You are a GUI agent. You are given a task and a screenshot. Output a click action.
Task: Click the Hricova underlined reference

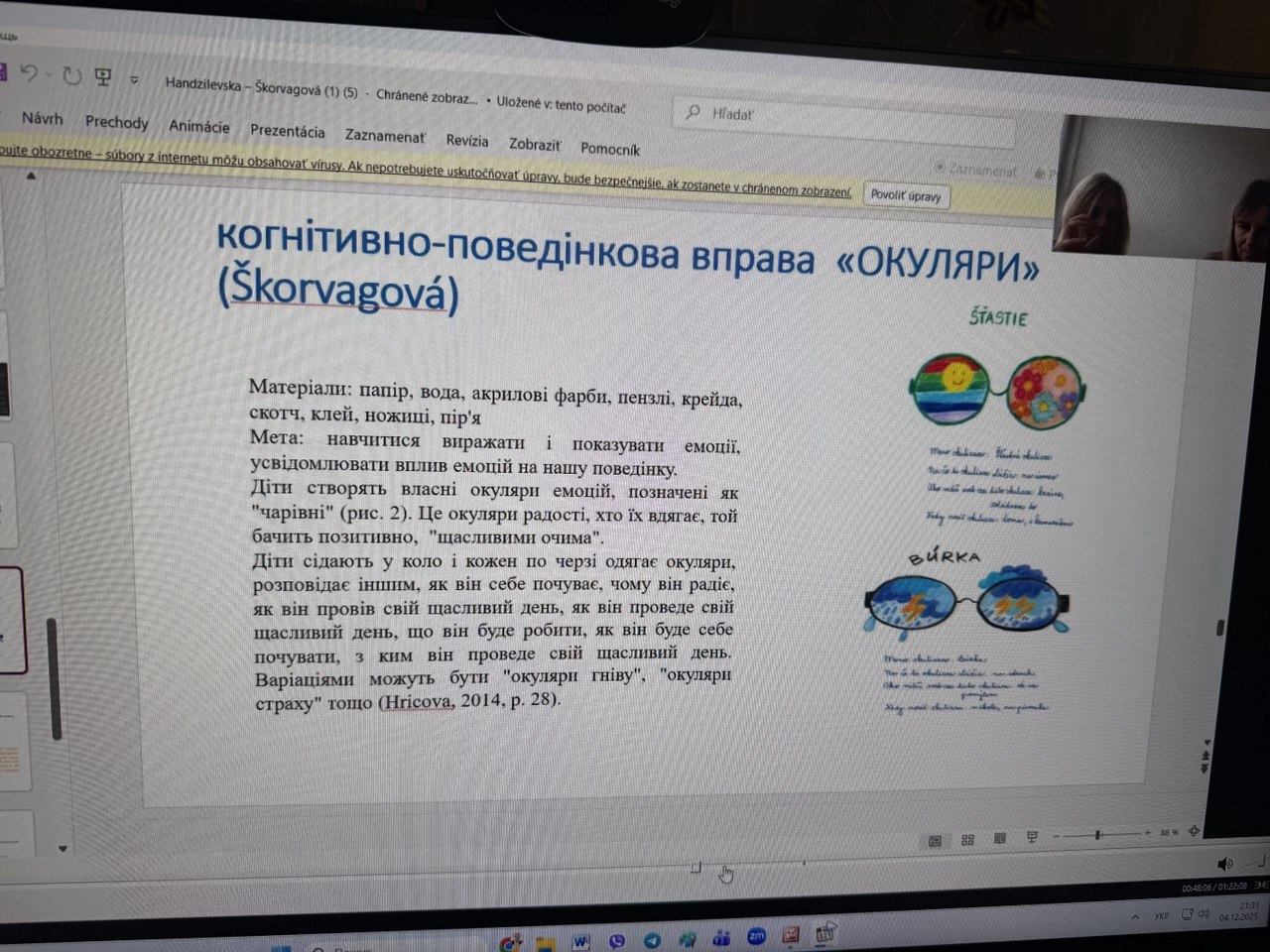click(416, 702)
